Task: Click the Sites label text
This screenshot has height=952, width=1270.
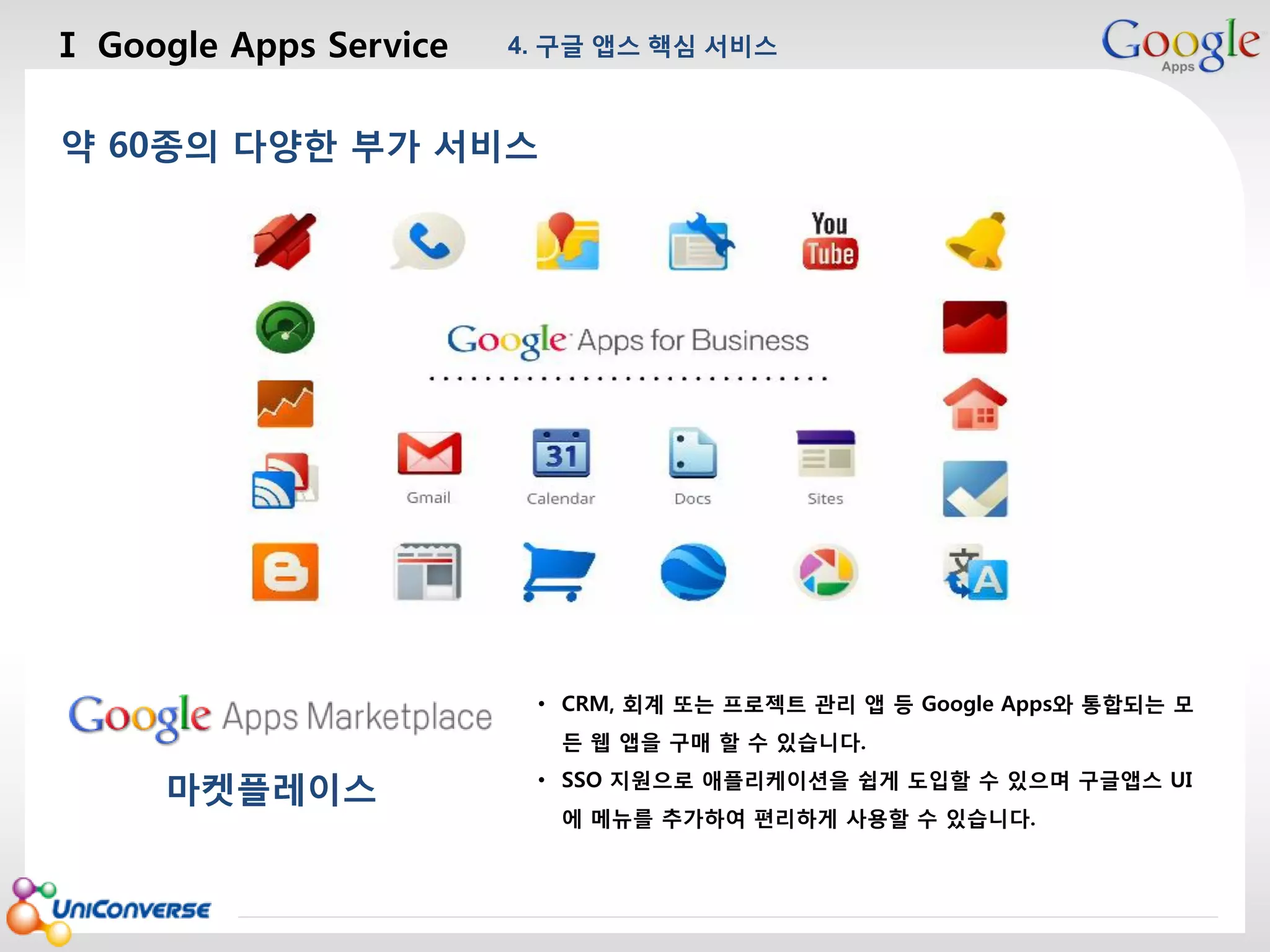Action: [x=825, y=498]
